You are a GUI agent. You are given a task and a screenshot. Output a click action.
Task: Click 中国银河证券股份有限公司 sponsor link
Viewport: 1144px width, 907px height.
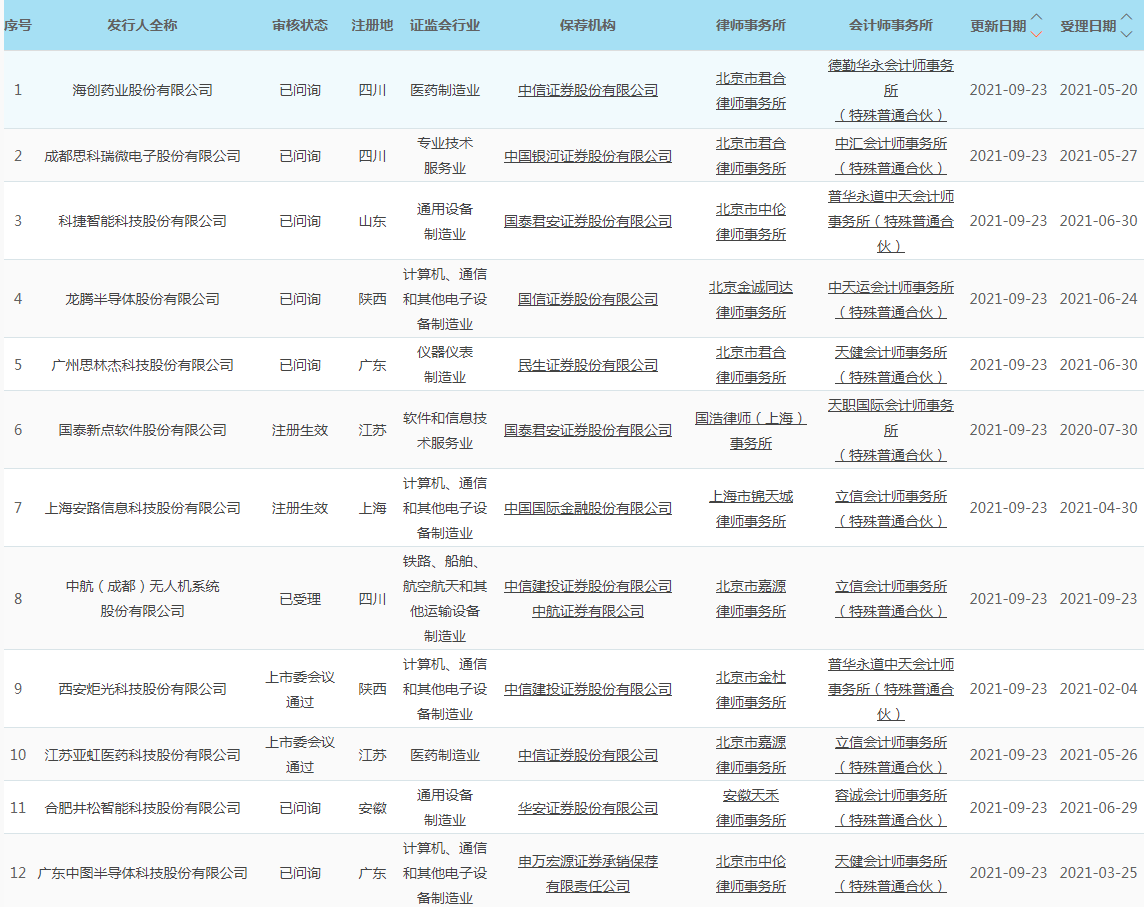tap(587, 156)
